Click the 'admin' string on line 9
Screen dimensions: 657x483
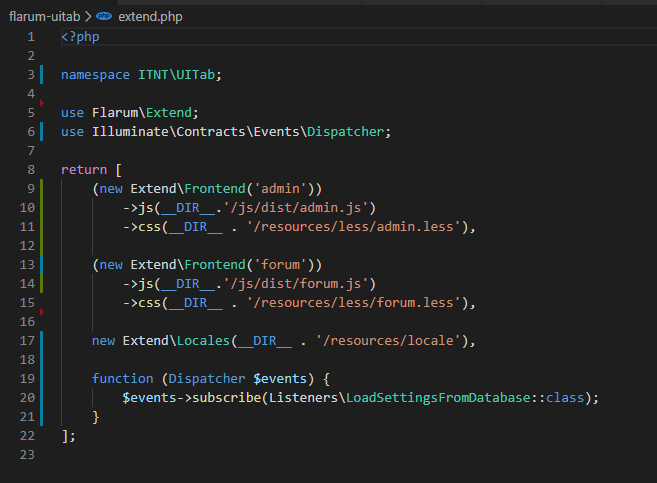click(280, 189)
